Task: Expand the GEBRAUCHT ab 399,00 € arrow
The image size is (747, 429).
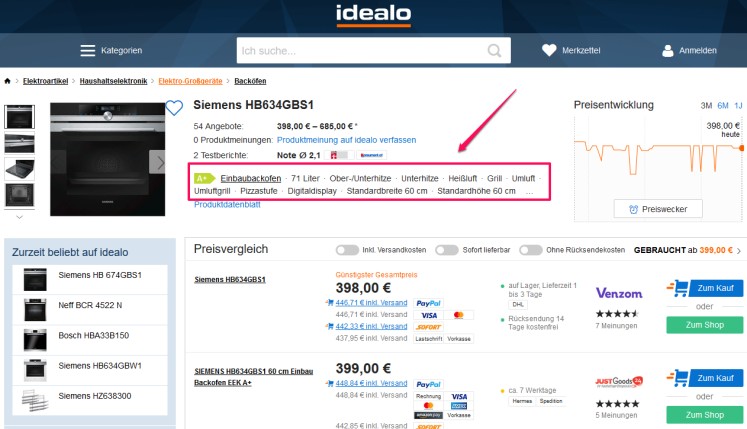Action: [x=739, y=251]
